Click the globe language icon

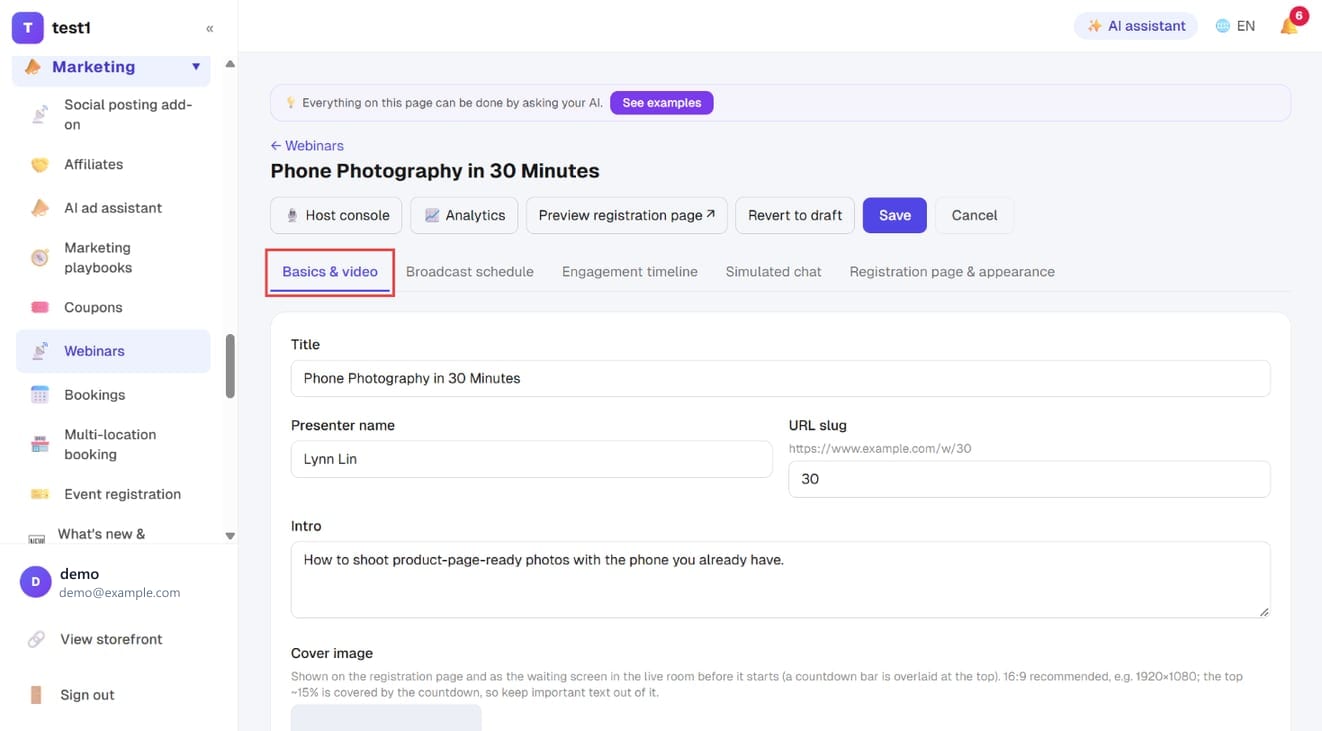1222,26
